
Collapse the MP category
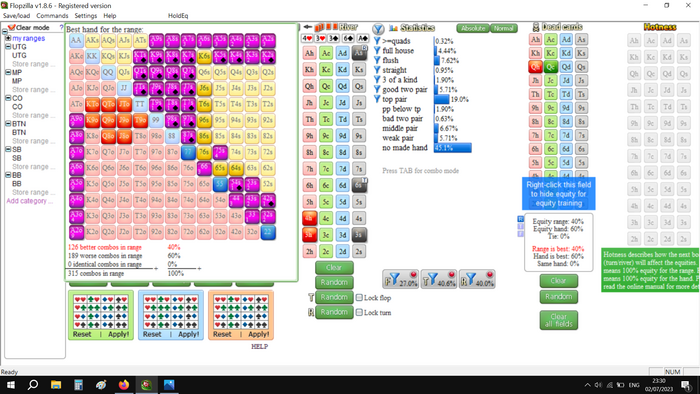click(x=8, y=72)
